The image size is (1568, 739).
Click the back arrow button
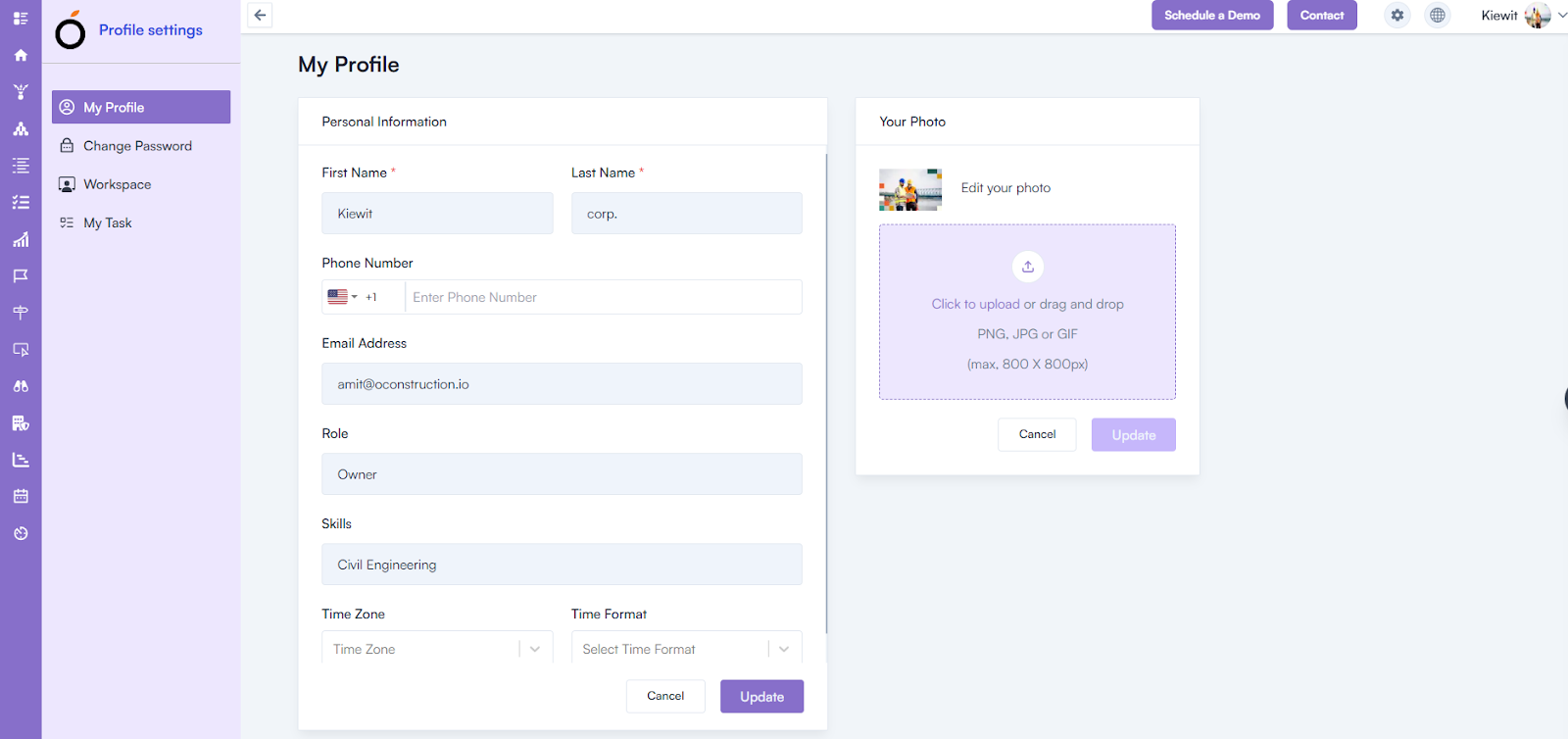tap(260, 15)
